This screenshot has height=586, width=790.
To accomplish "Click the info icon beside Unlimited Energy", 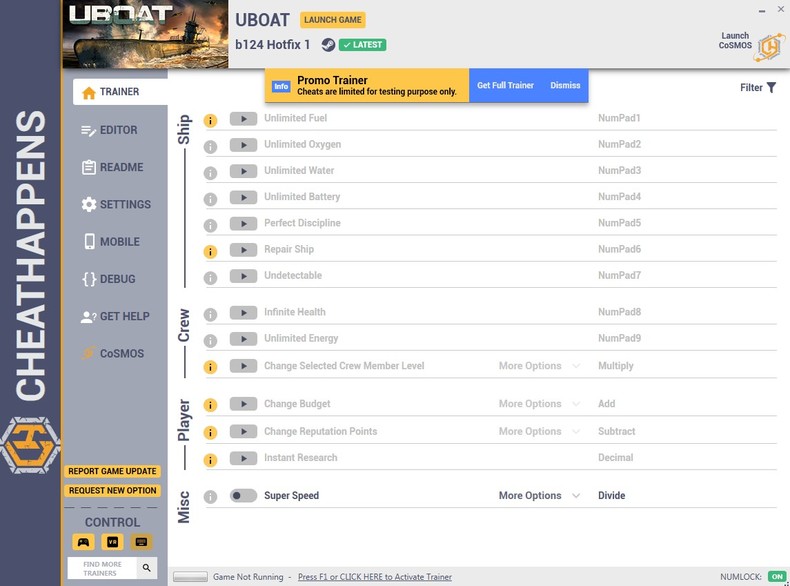I will (x=210, y=341).
